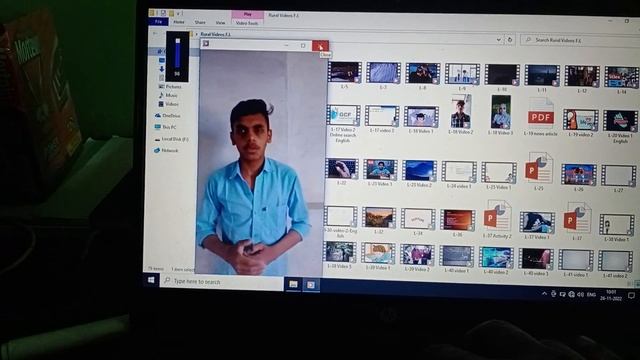Show hidden system tray icons

click(544, 293)
